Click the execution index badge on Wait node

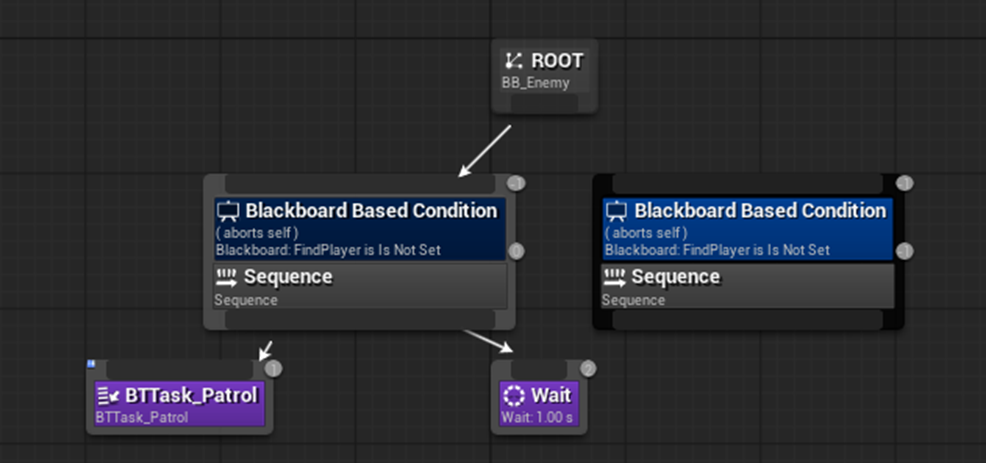coord(588,369)
